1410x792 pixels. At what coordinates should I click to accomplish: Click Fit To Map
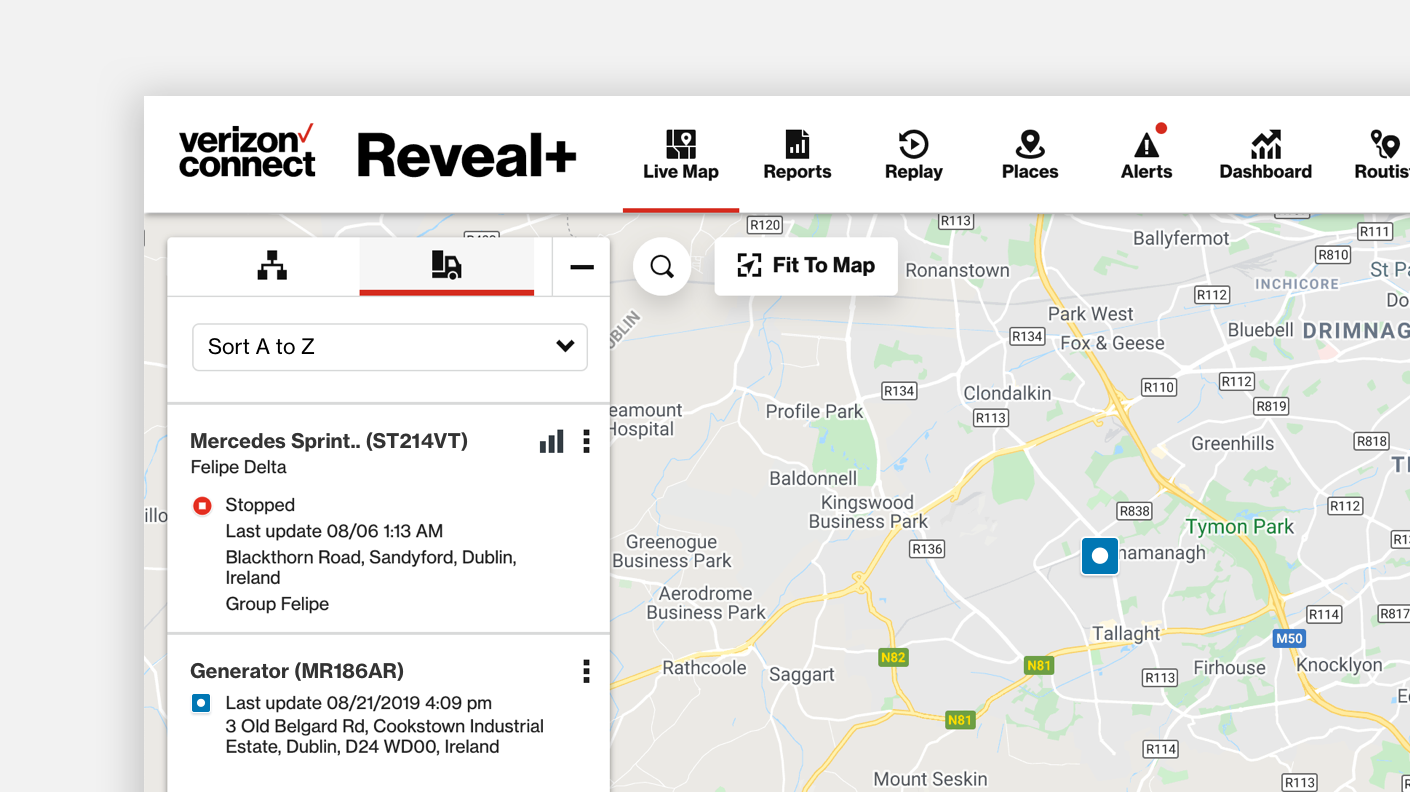click(x=806, y=266)
